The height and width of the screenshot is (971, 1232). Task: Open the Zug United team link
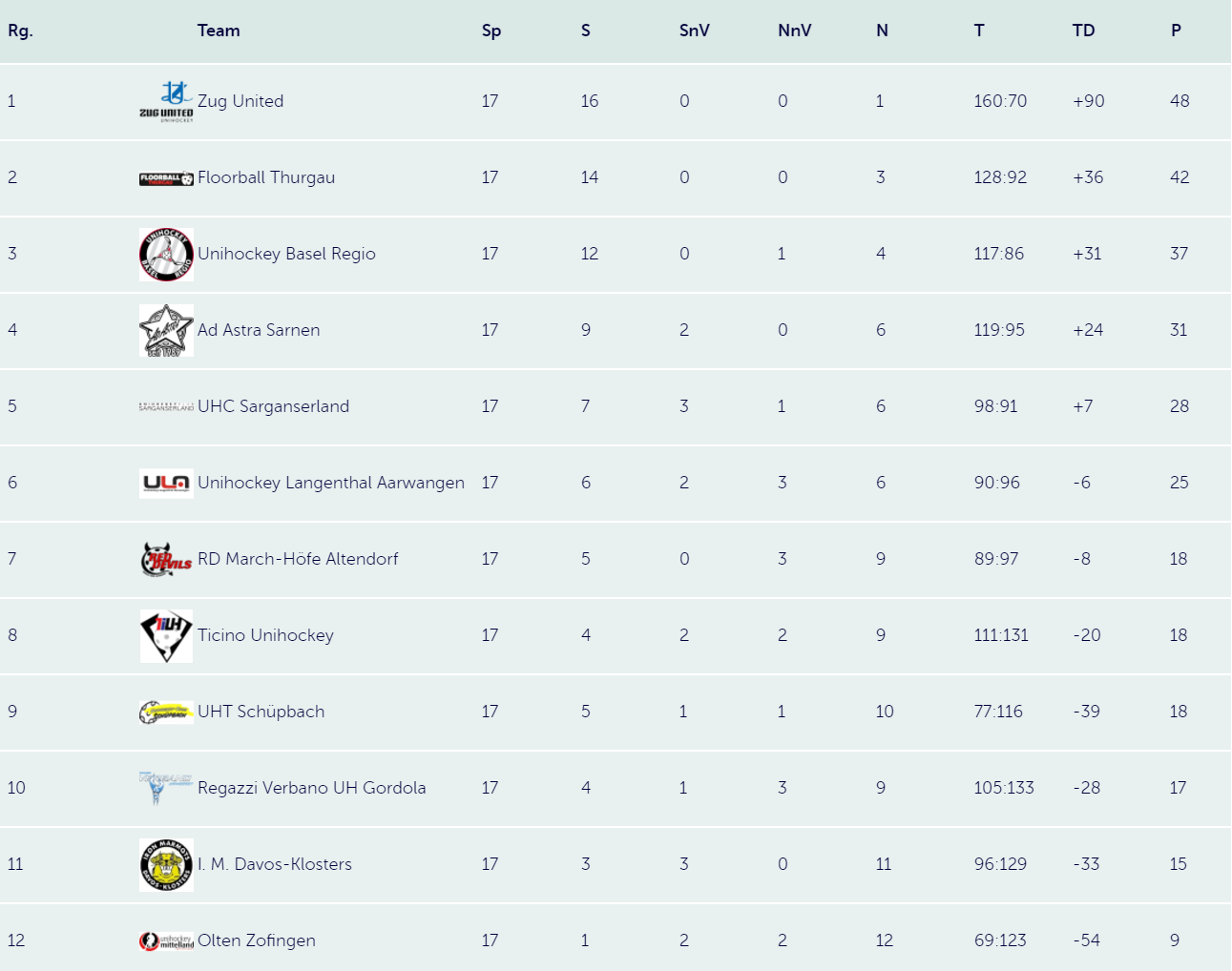click(240, 101)
